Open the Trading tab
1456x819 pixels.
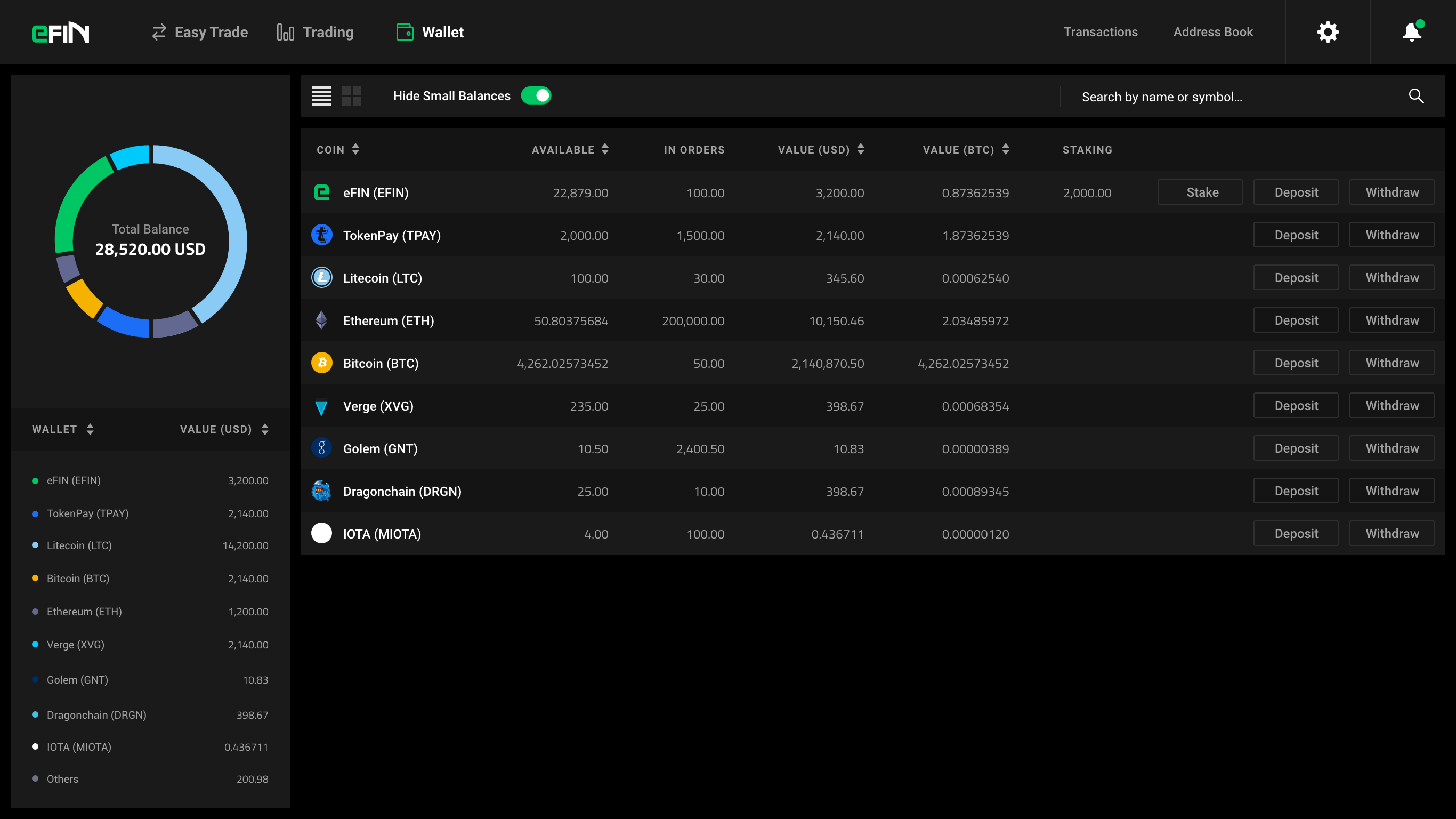tap(316, 32)
